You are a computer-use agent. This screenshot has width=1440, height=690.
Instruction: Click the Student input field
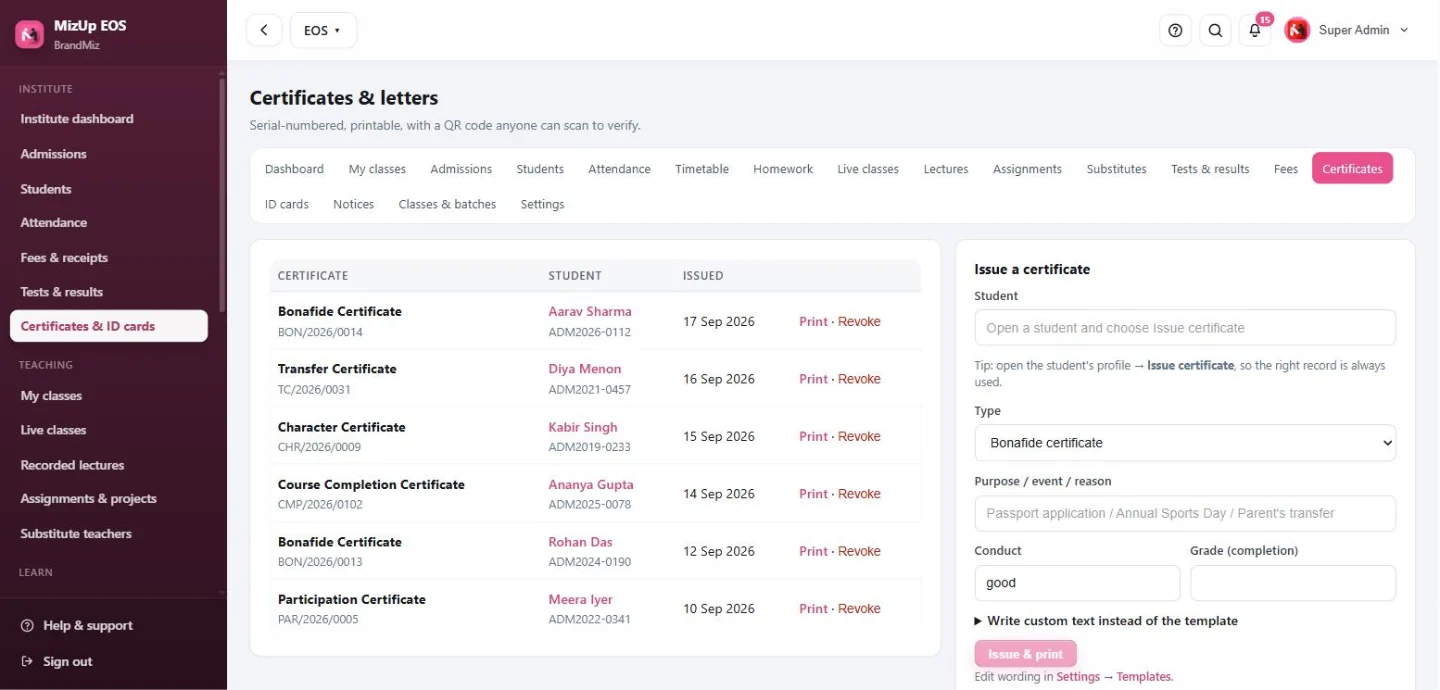point(1185,328)
